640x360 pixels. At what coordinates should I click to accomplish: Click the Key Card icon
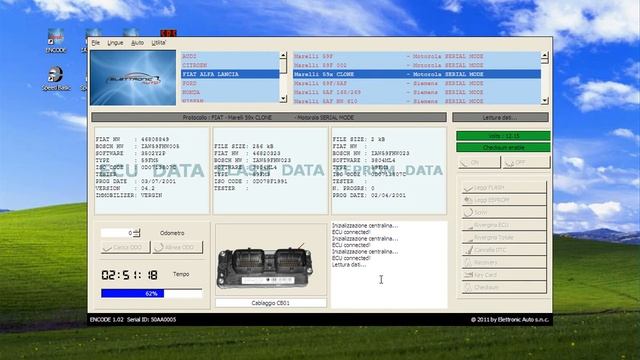pos(468,275)
